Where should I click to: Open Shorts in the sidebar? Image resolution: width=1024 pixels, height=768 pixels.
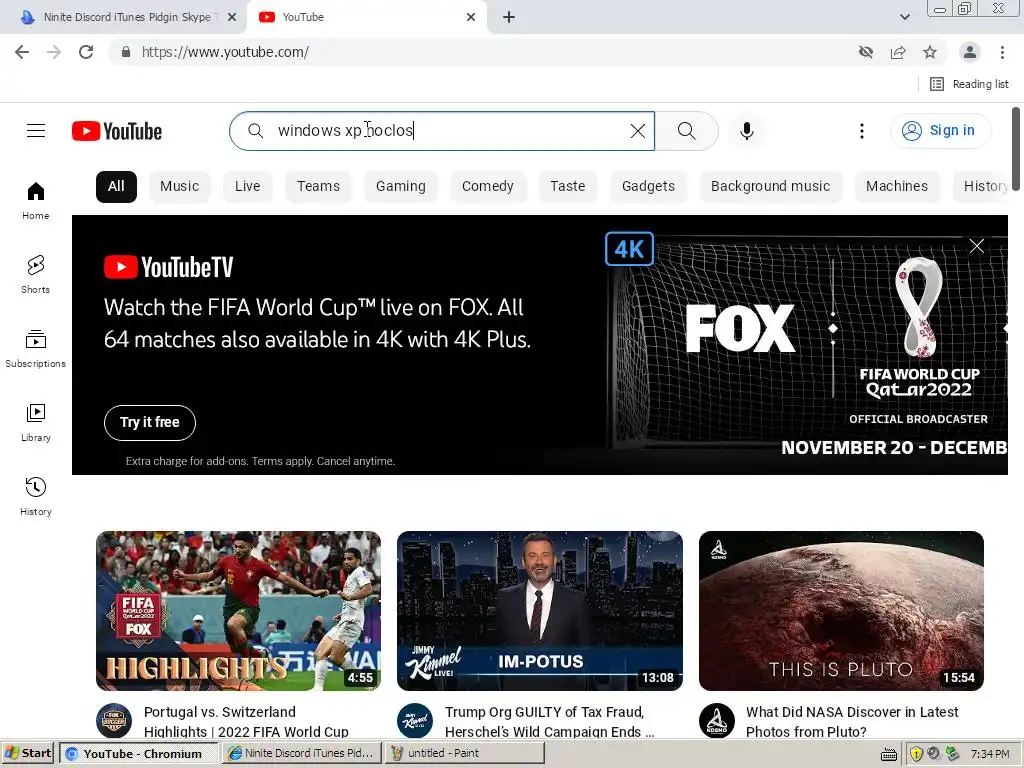36,274
